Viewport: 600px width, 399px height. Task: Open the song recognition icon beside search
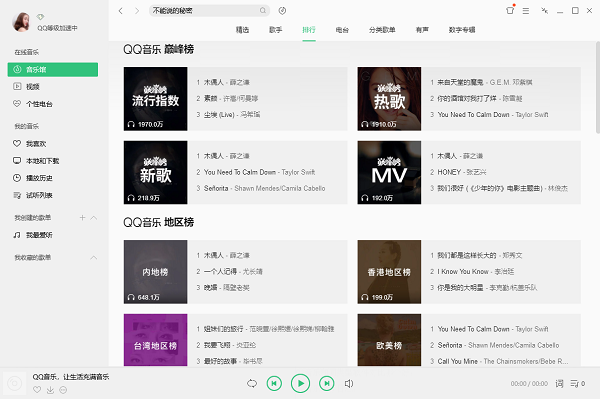pyautogui.click(x=282, y=11)
